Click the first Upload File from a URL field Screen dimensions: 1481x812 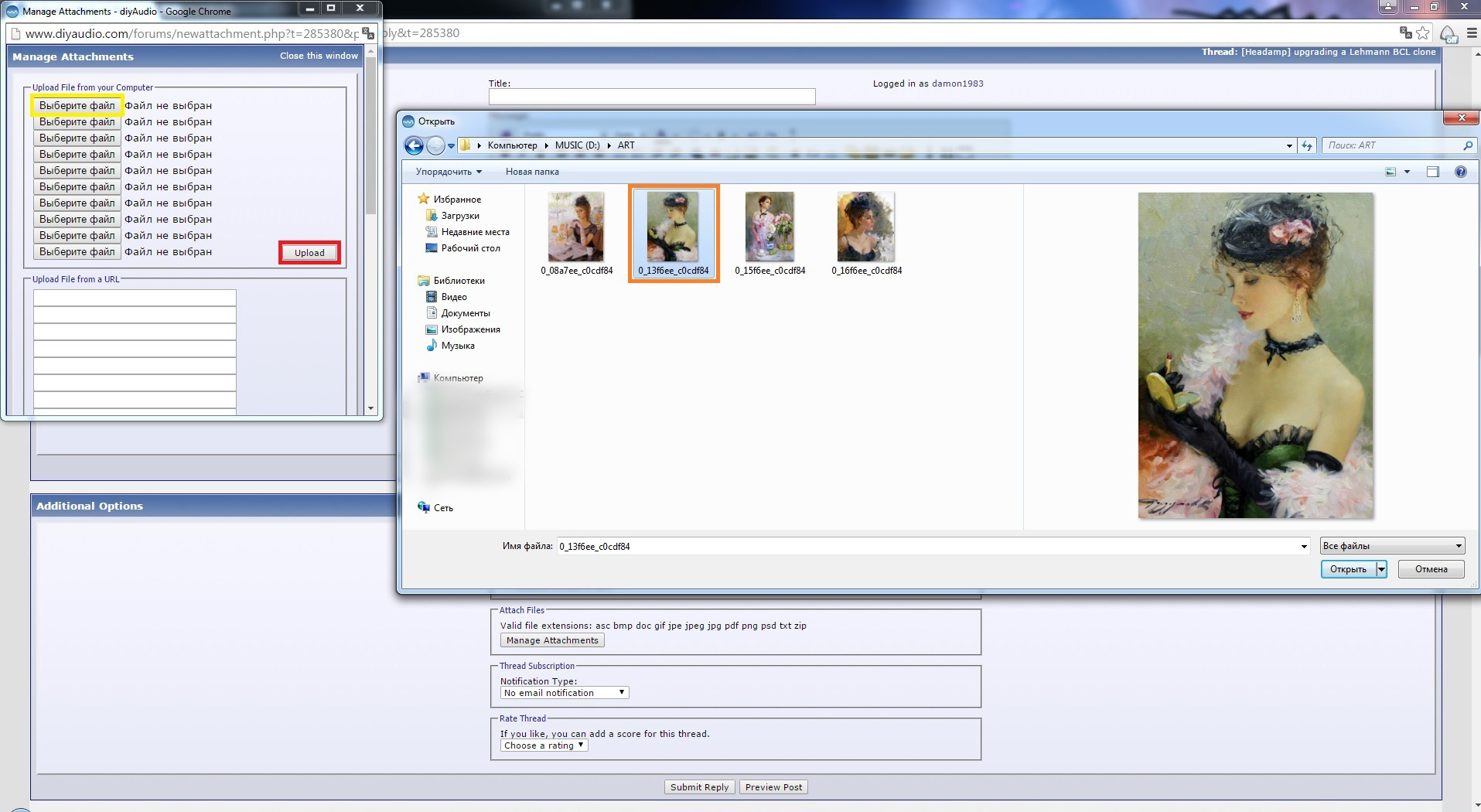pos(135,298)
